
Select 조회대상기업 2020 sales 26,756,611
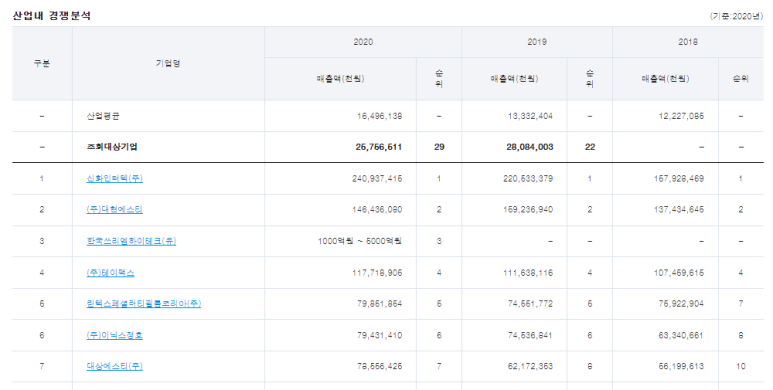[x=379, y=147]
